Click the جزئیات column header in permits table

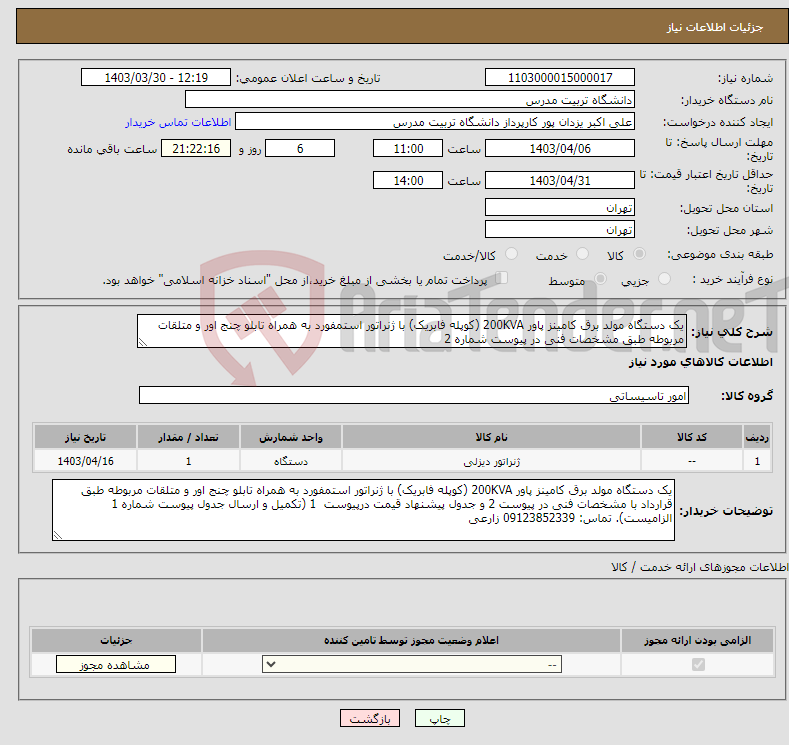(x=116, y=640)
